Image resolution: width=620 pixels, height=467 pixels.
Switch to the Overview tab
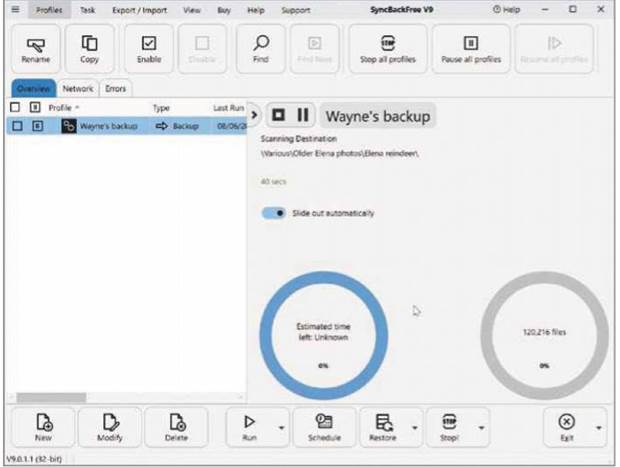pos(34,88)
